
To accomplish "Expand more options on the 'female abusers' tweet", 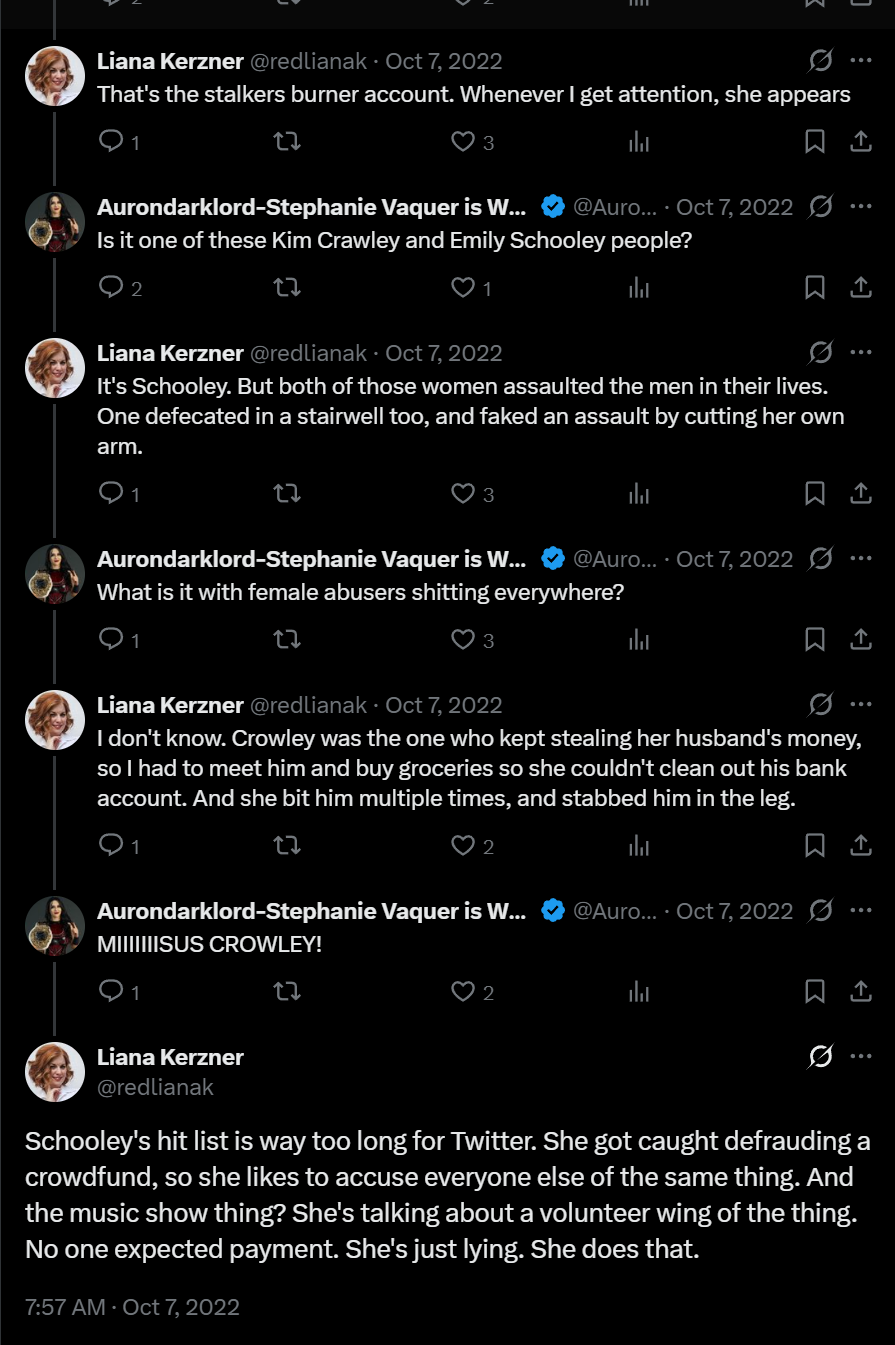I will (861, 559).
